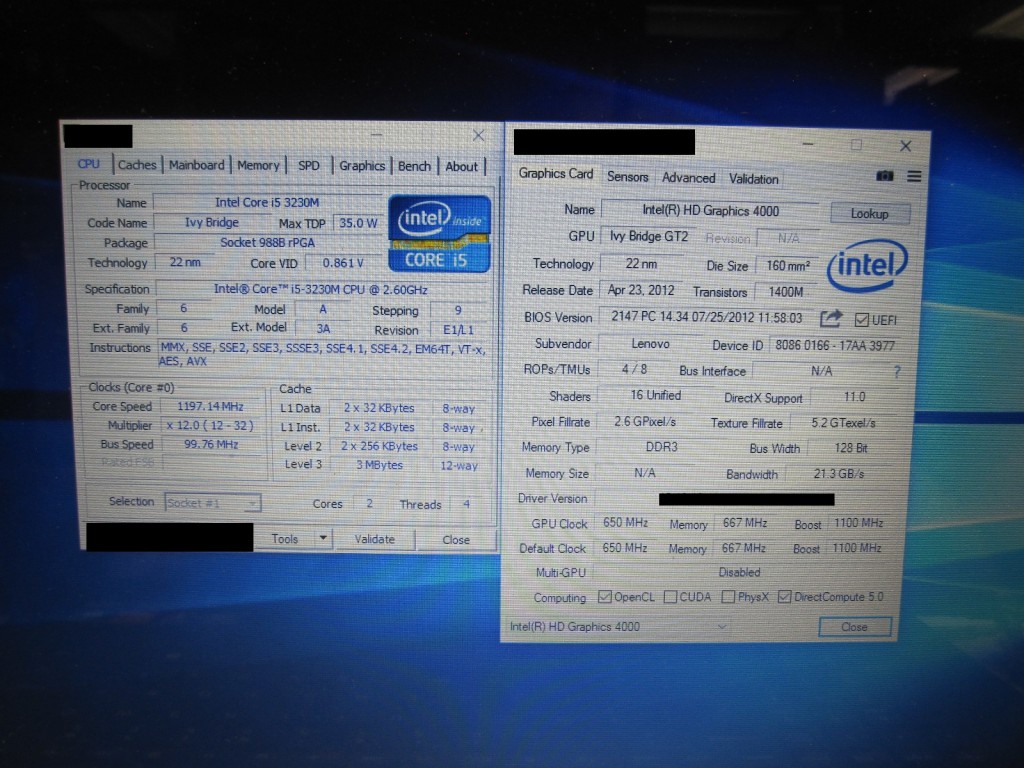Open the SPD tab

tap(309, 166)
